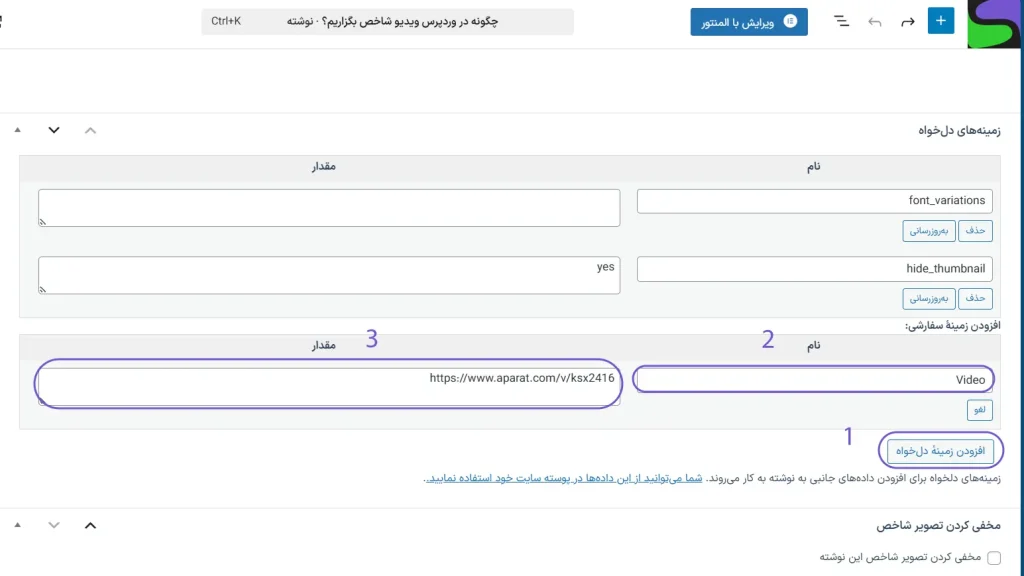This screenshot has width=1024, height=576.
Task: Click the redo arrow in top toolbar
Action: [908, 22]
